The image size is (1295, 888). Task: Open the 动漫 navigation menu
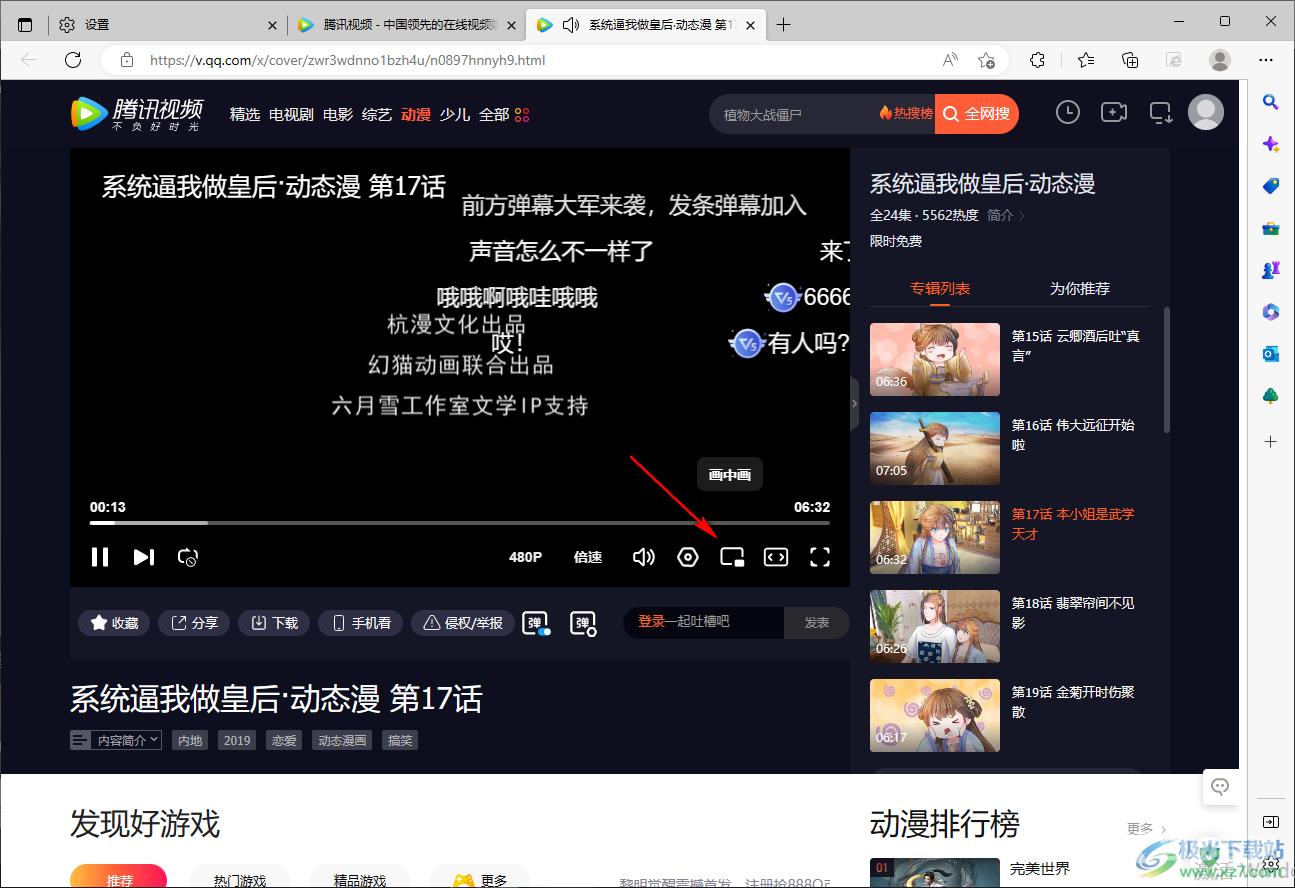416,114
